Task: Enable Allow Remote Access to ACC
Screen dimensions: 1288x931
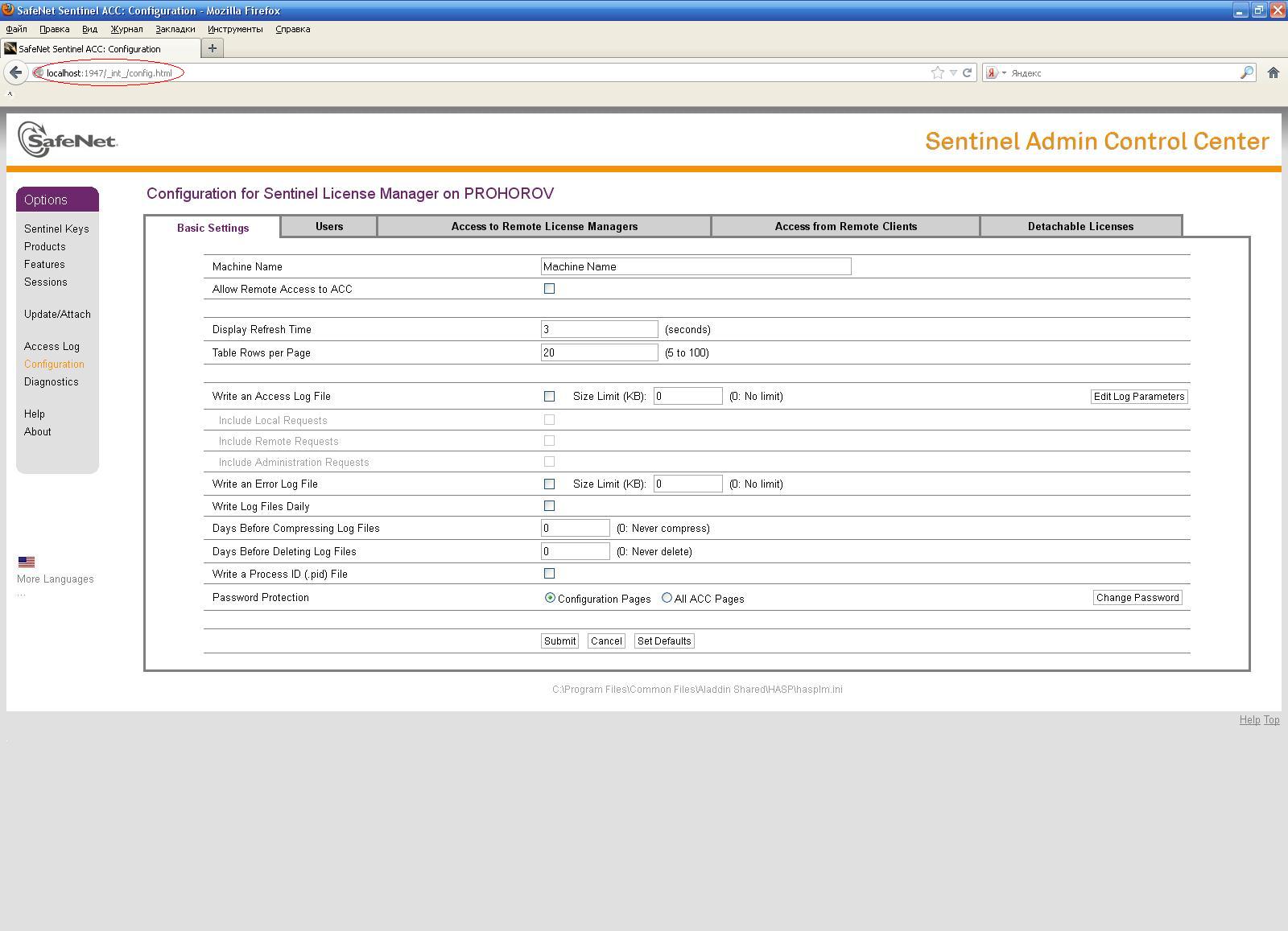Action: pos(549,289)
